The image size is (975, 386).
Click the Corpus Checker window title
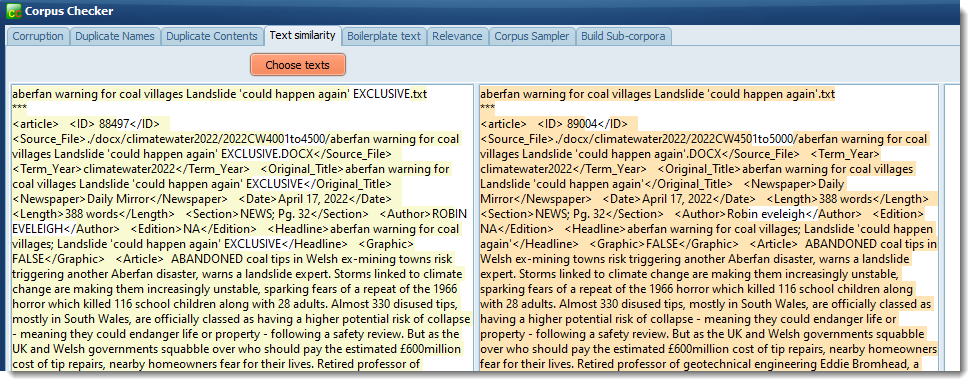coord(69,11)
